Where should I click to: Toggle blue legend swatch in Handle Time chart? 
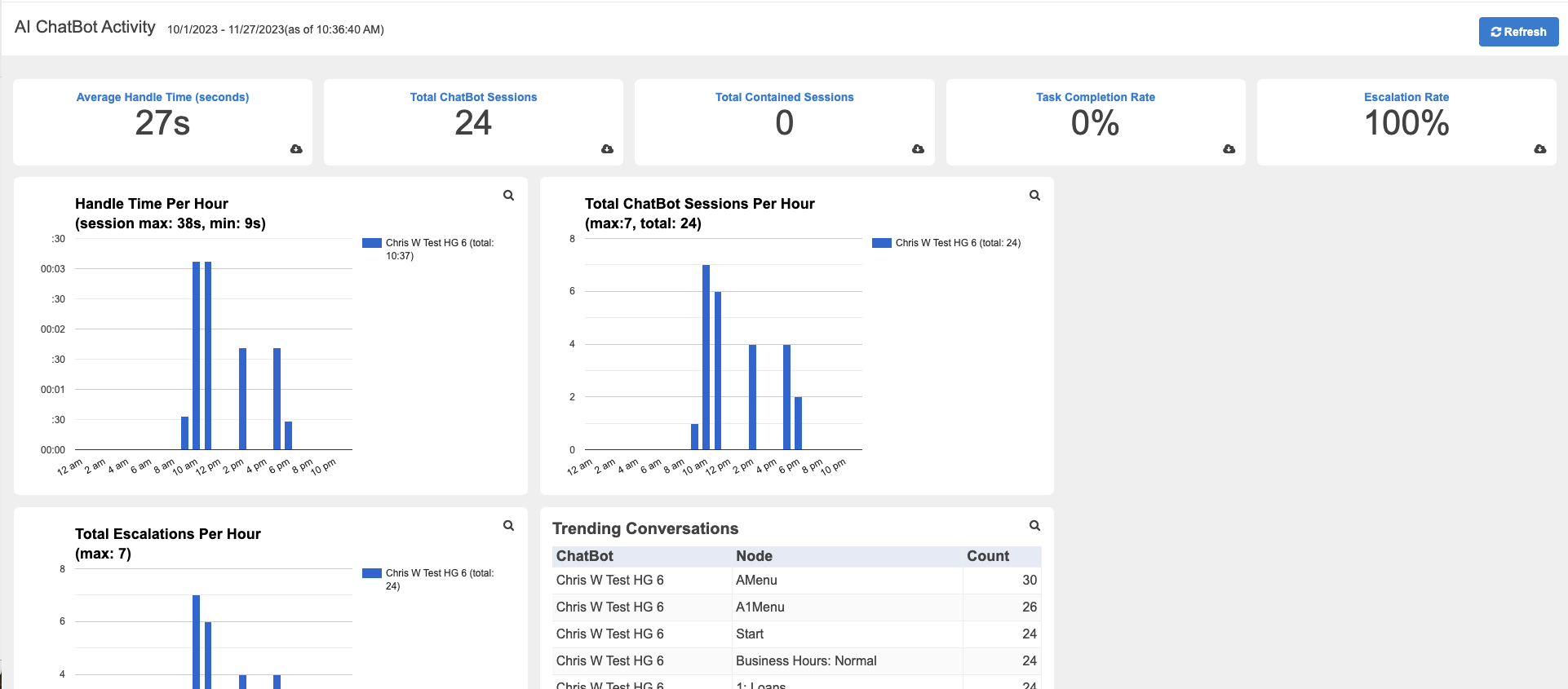(372, 243)
